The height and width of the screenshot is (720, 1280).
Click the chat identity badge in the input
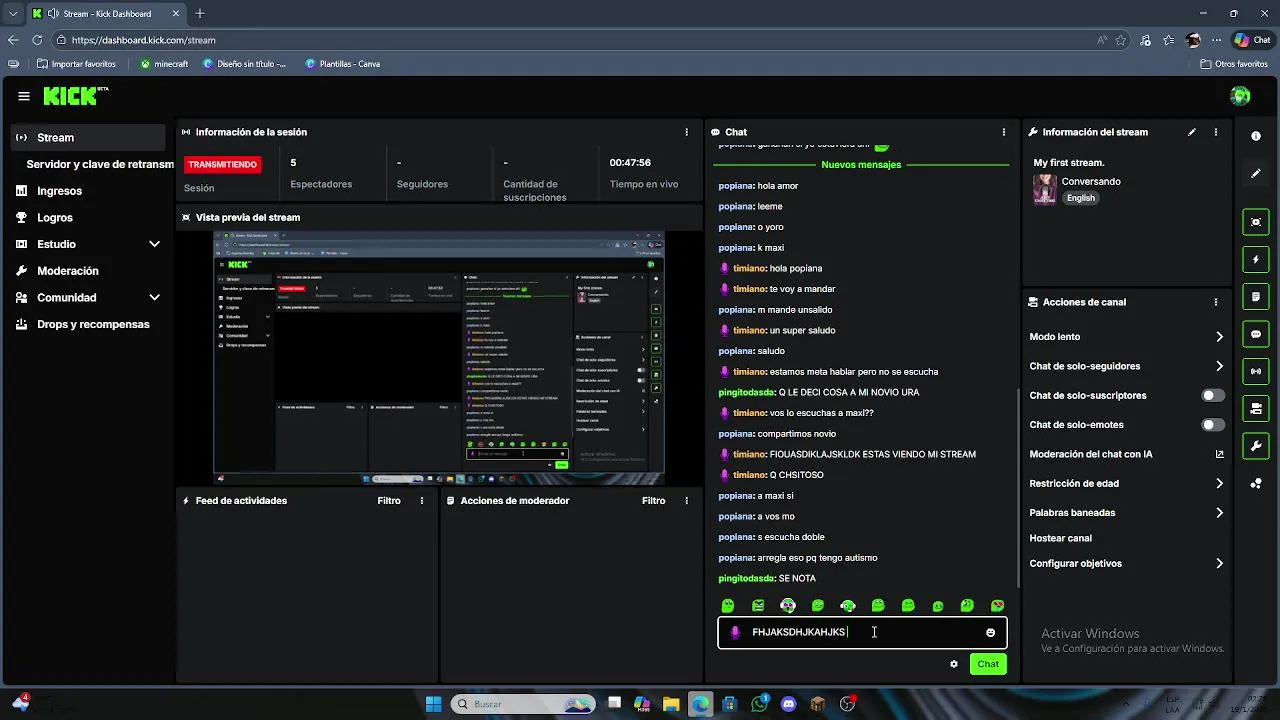pos(736,632)
